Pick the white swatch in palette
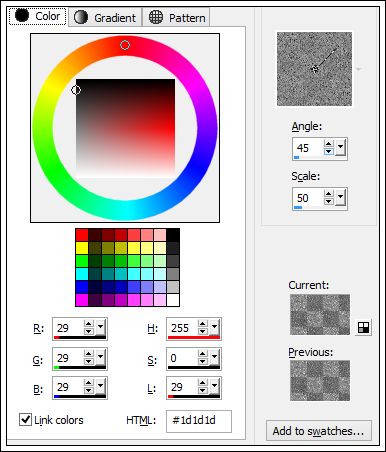This screenshot has width=386, height=452. (x=173, y=300)
